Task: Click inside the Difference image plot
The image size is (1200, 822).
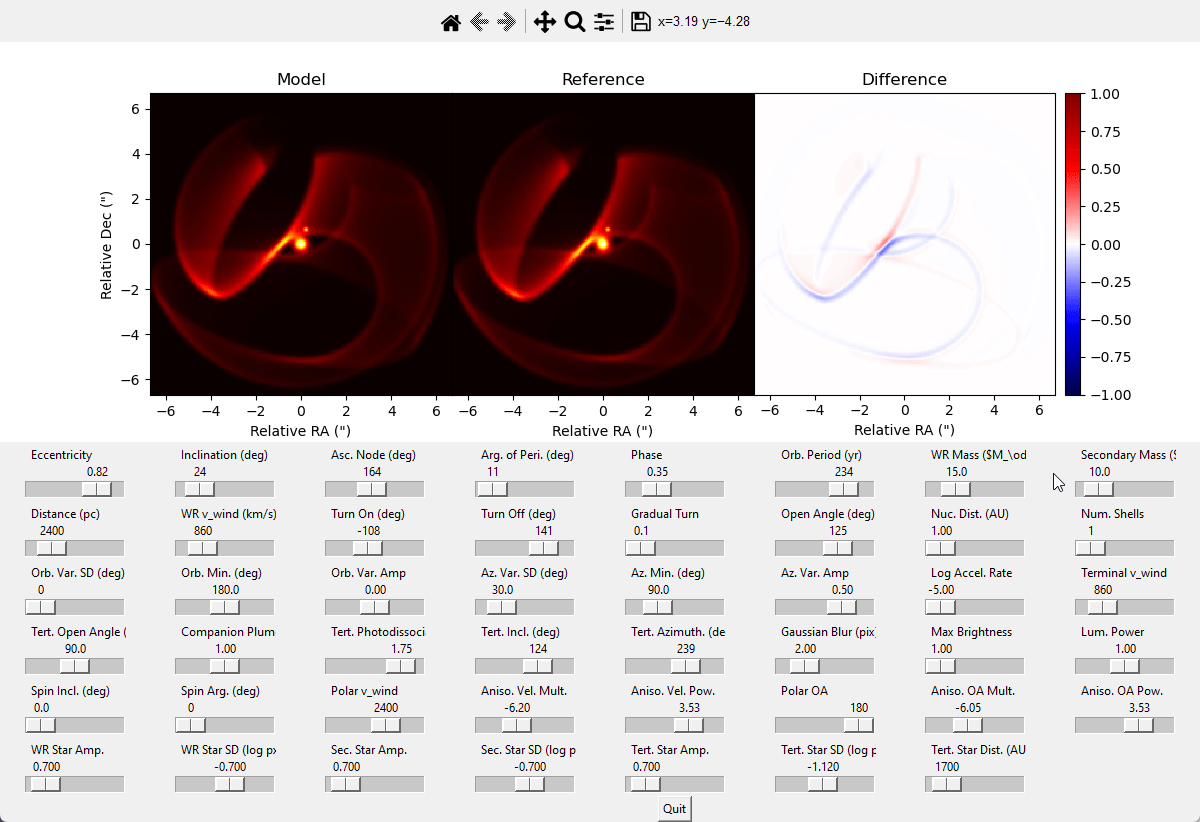Action: click(905, 244)
